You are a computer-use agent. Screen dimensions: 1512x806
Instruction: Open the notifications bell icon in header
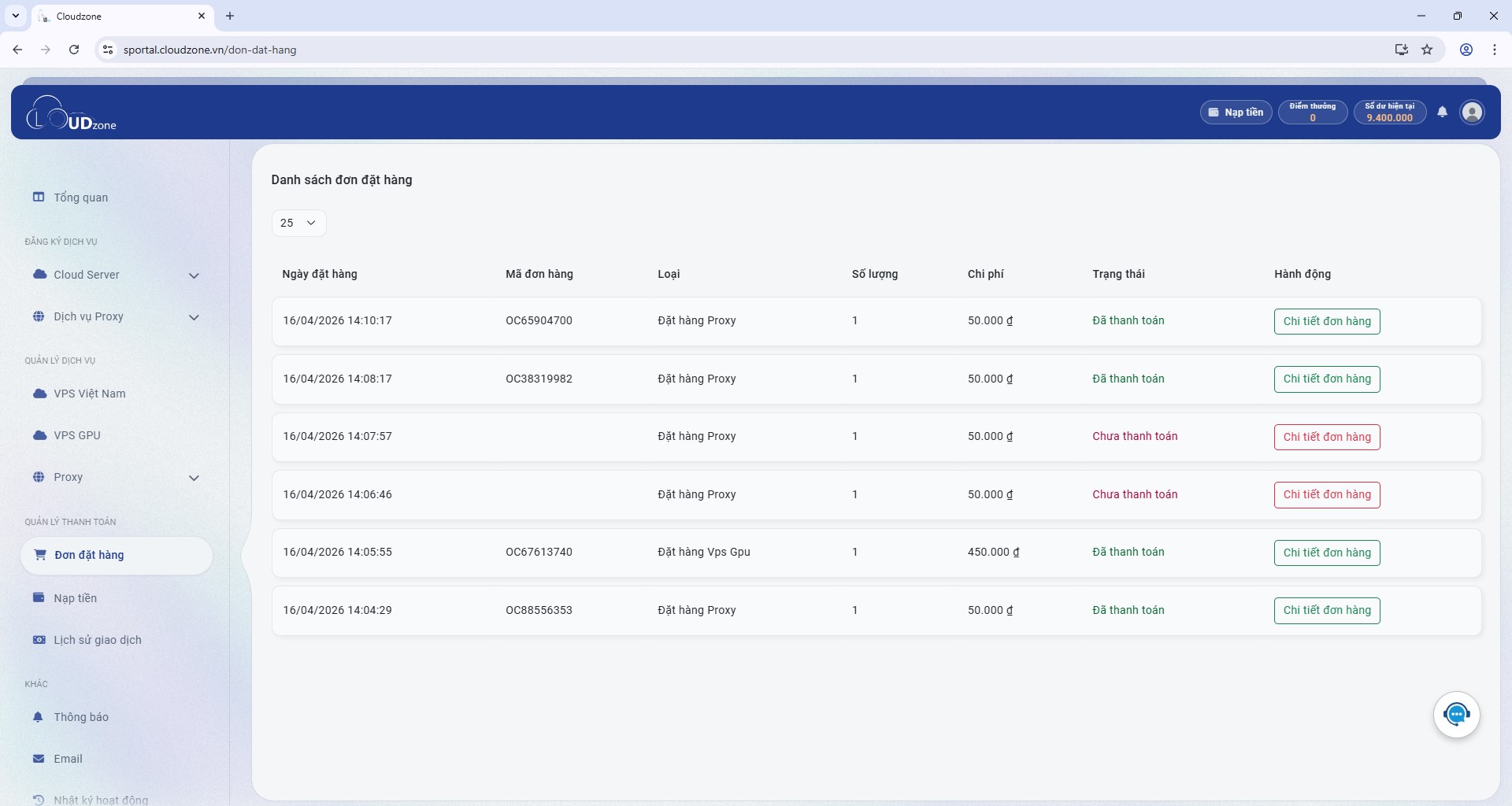click(x=1442, y=112)
